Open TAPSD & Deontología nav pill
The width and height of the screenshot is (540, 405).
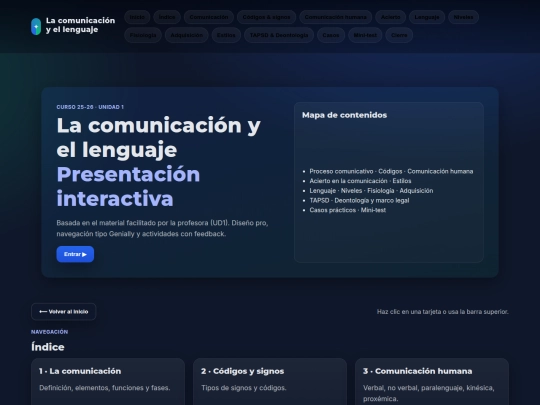[x=279, y=35]
